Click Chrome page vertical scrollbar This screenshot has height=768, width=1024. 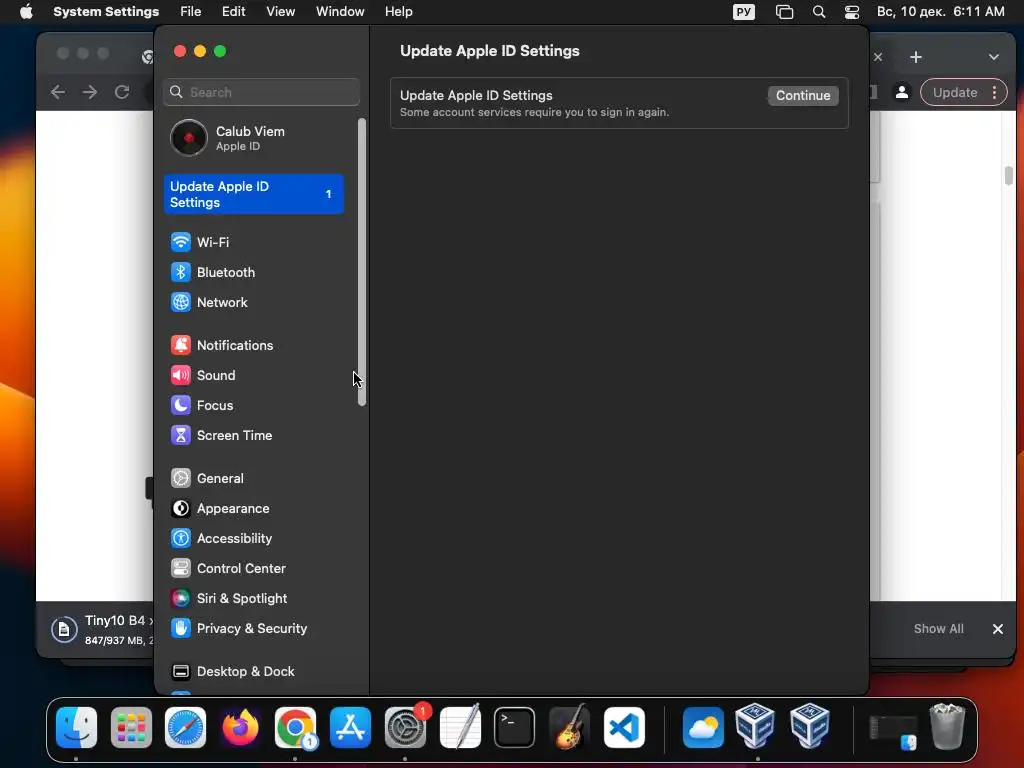click(x=1008, y=175)
